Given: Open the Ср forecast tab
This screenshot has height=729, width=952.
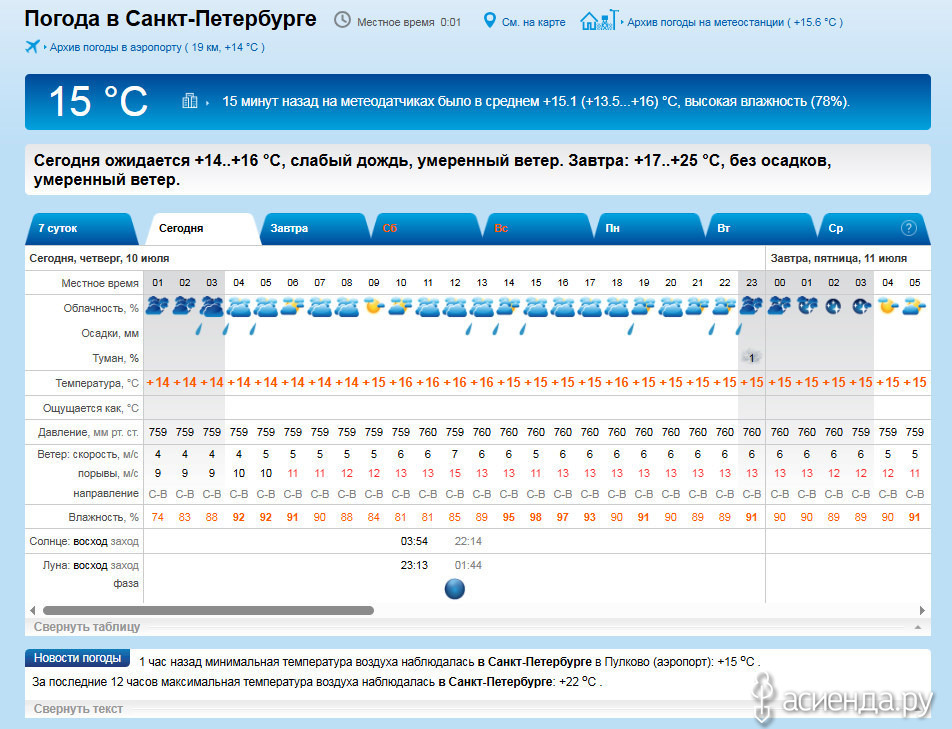Looking at the screenshot, I should 873,229.
